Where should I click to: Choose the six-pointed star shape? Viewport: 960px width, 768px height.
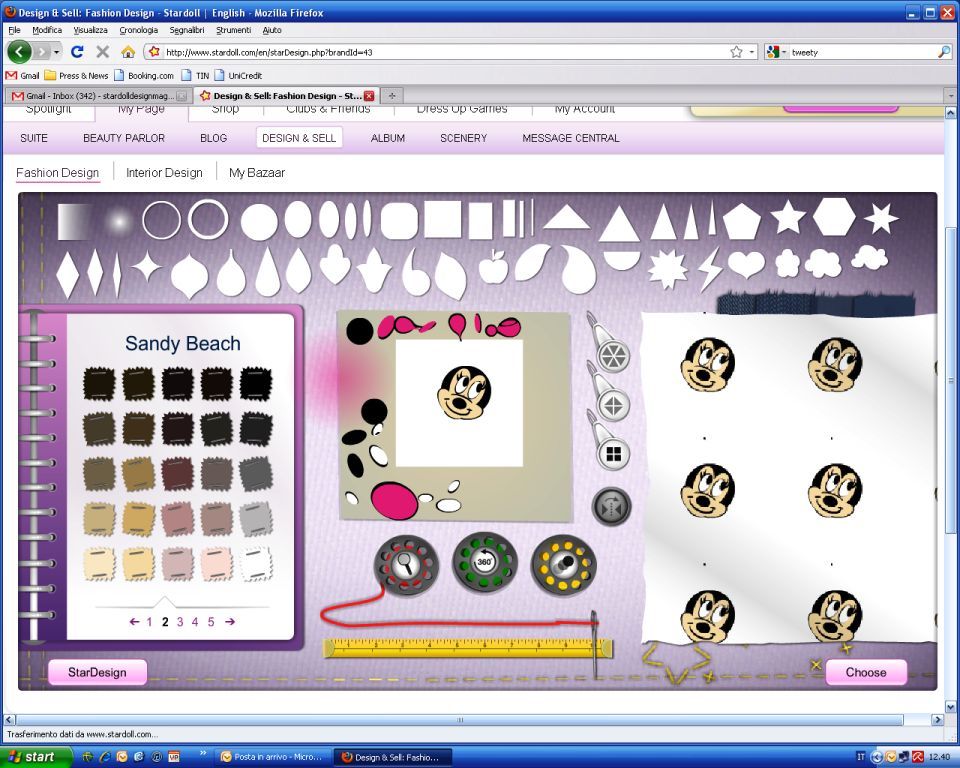880,218
